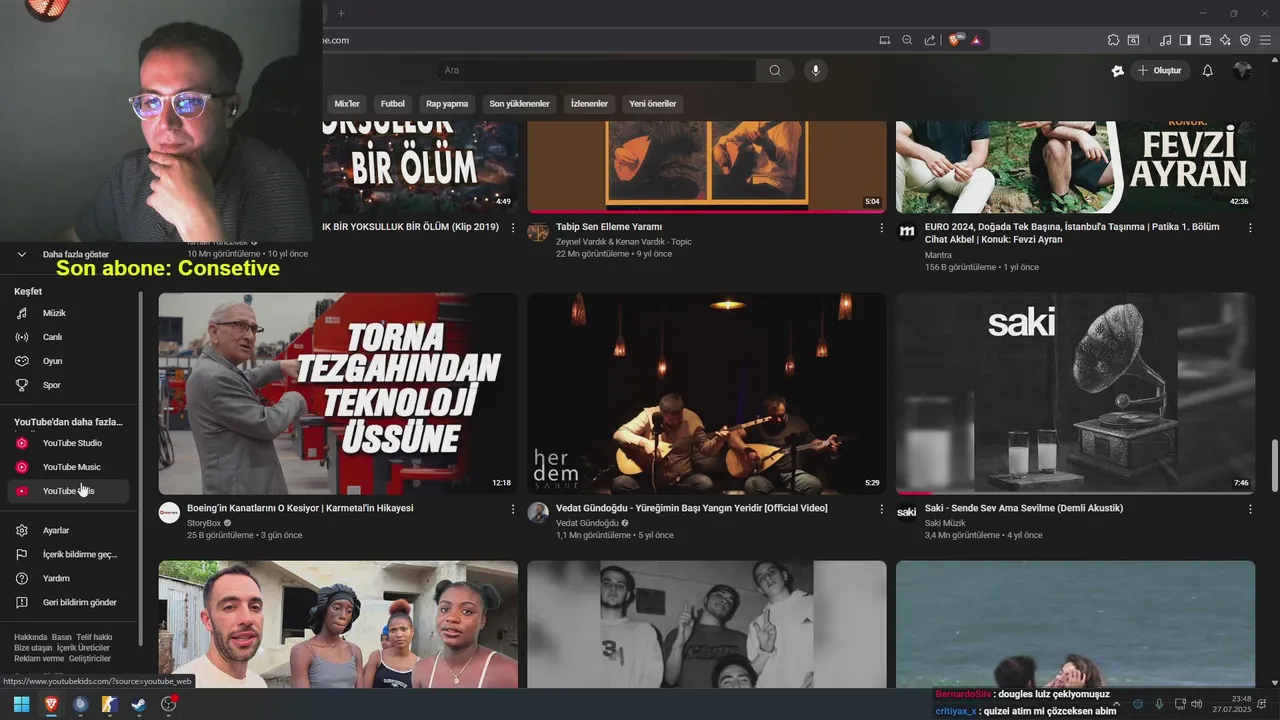This screenshot has height=720, width=1280.
Task: Open options menu for Vedat Gündoğdu video
Action: (x=881, y=509)
